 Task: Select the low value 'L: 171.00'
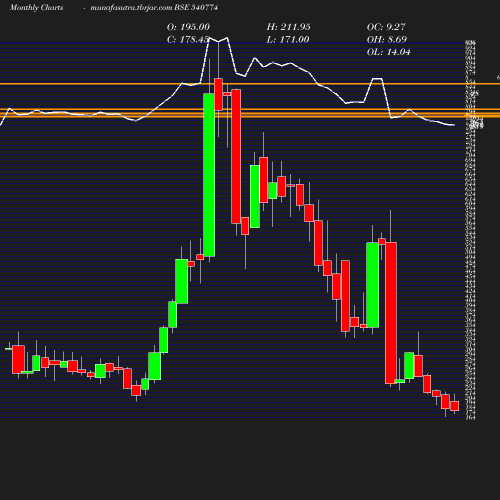288,40
